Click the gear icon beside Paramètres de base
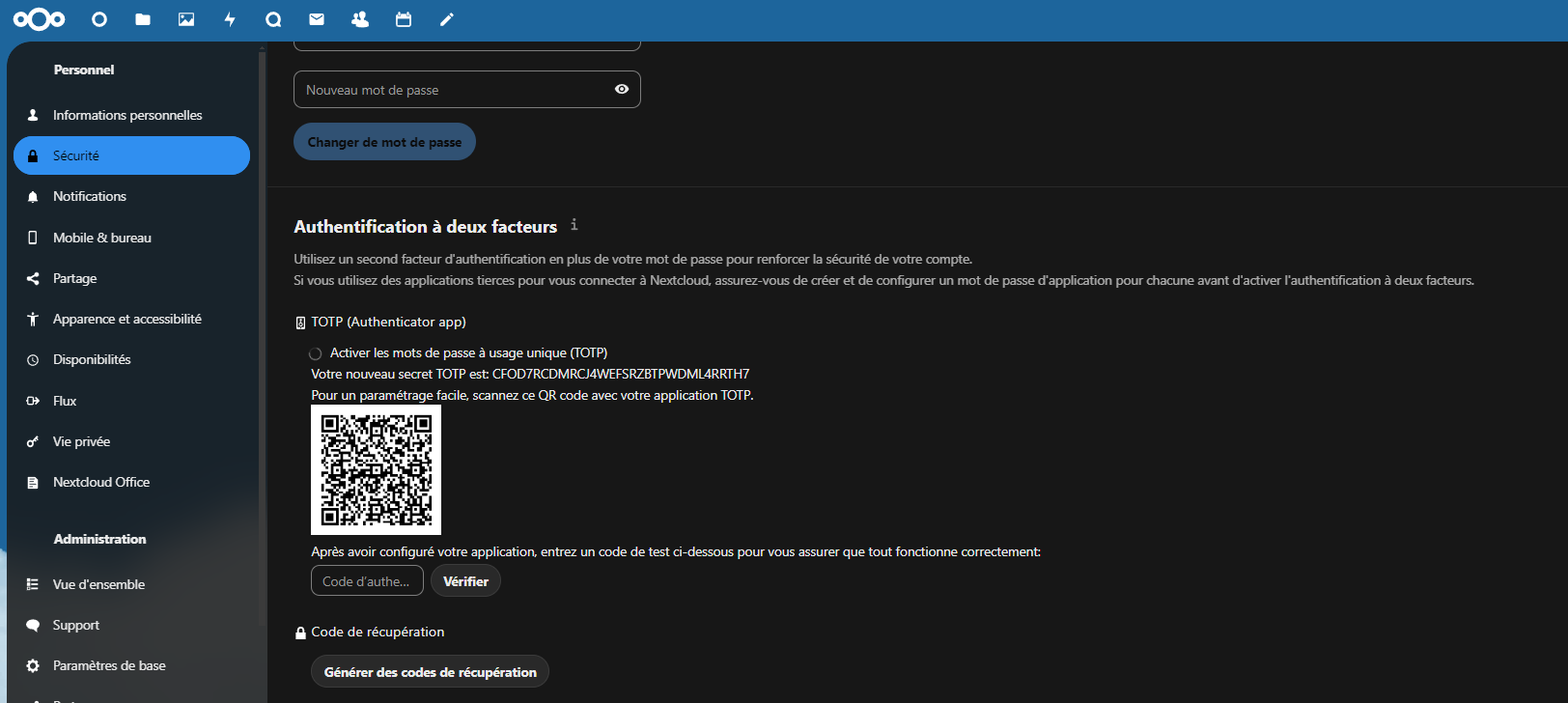This screenshot has width=1568, height=703. tap(33, 665)
